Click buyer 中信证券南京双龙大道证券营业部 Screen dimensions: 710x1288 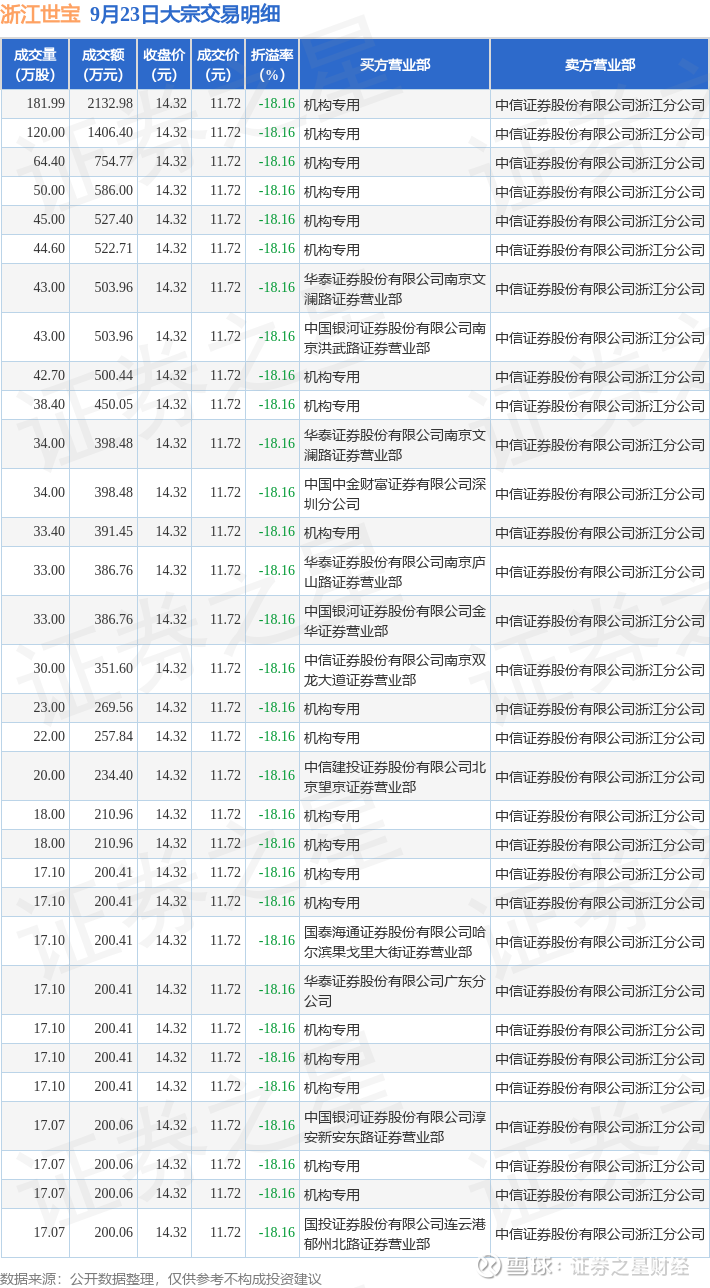point(395,669)
